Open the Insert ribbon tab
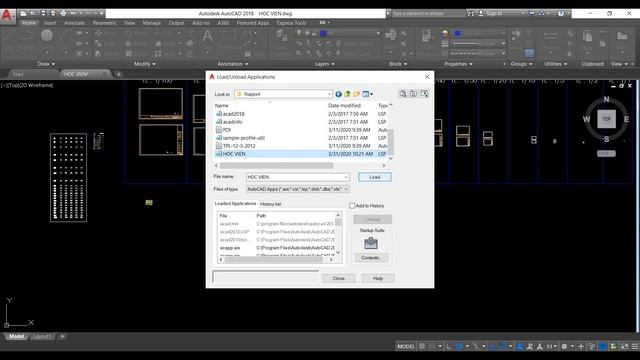This screenshot has height=360, width=640. pos(50,23)
